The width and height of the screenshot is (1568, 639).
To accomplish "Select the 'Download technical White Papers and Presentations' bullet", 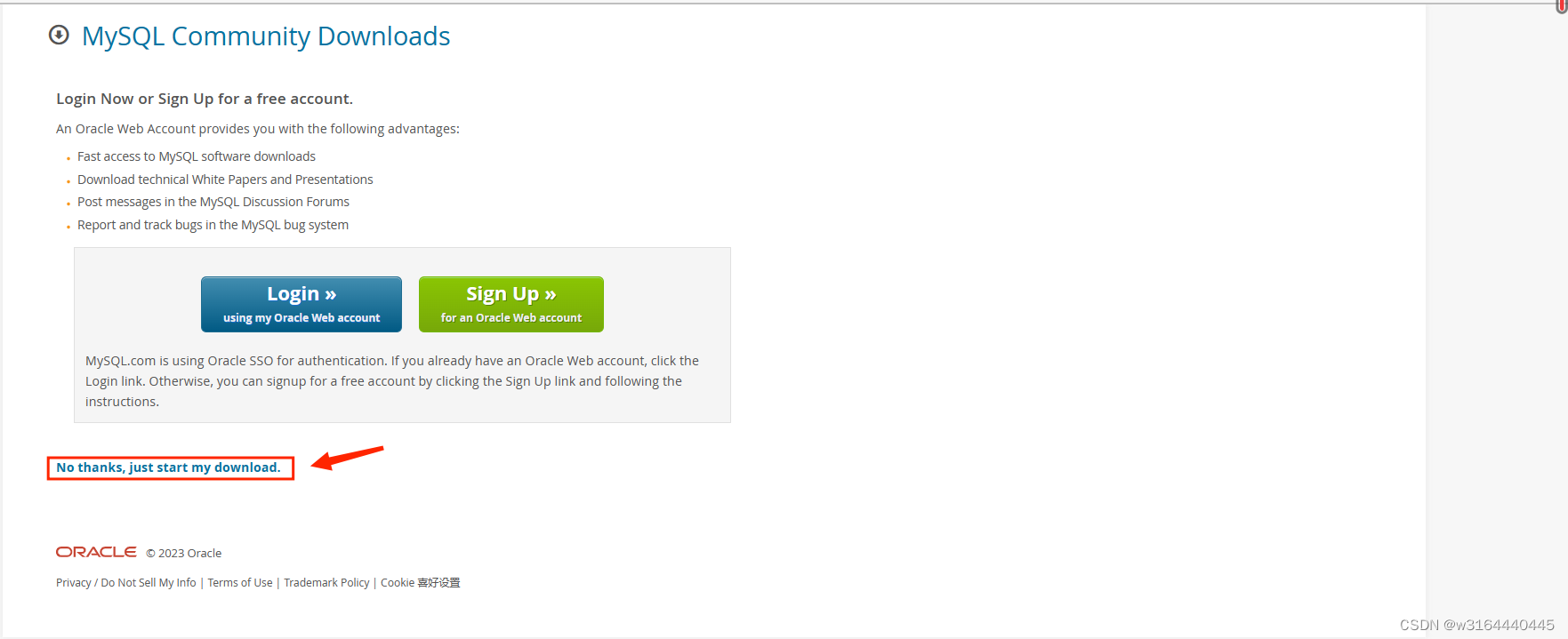I will [225, 180].
